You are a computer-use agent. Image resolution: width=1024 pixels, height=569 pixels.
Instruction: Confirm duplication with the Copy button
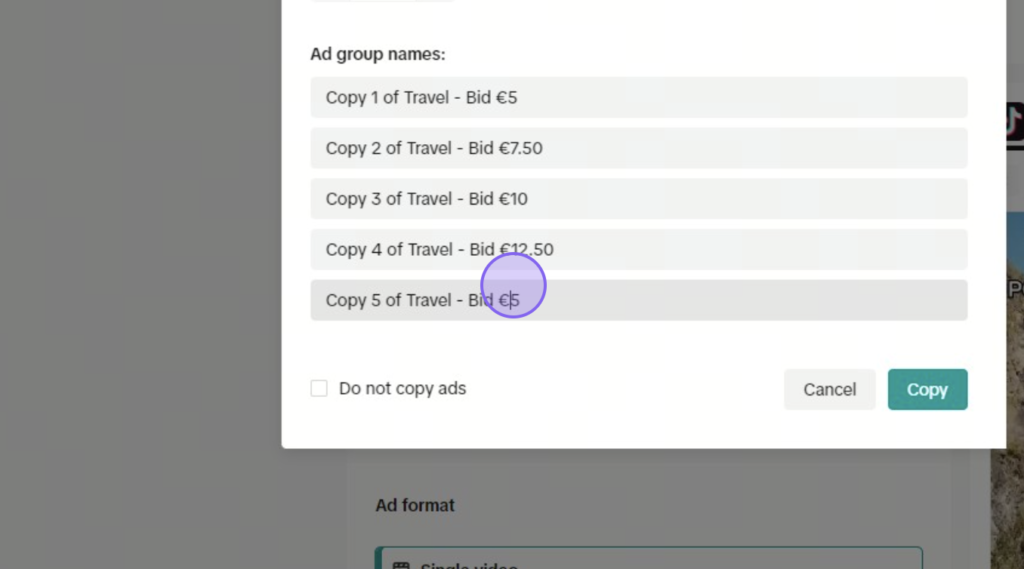927,389
